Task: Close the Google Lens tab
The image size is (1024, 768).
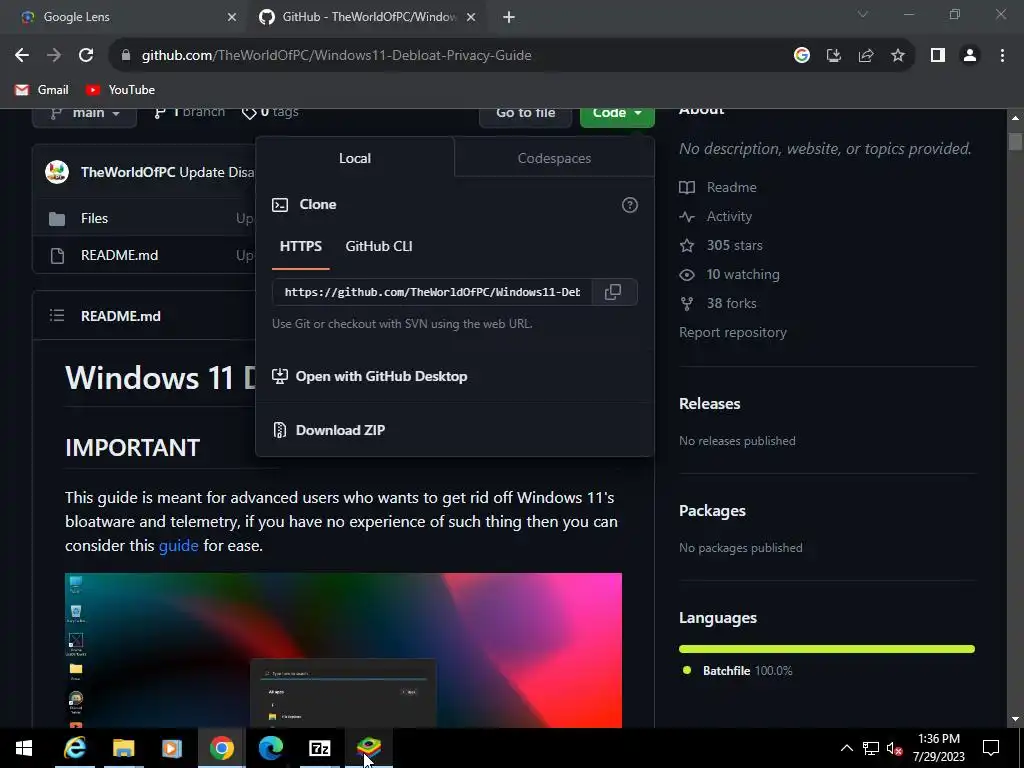Action: (x=232, y=18)
